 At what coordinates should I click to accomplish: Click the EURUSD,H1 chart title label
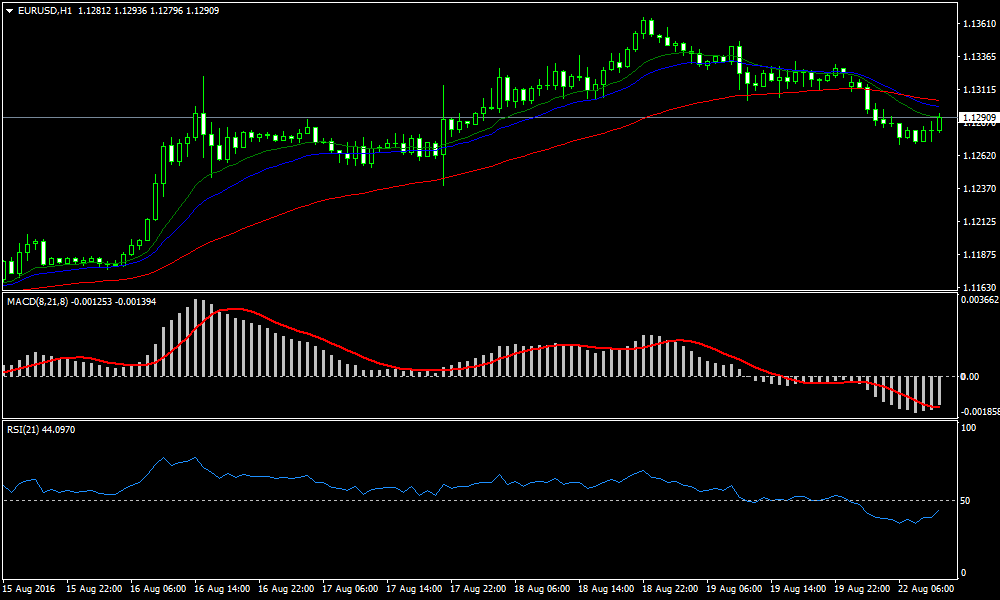(44, 10)
